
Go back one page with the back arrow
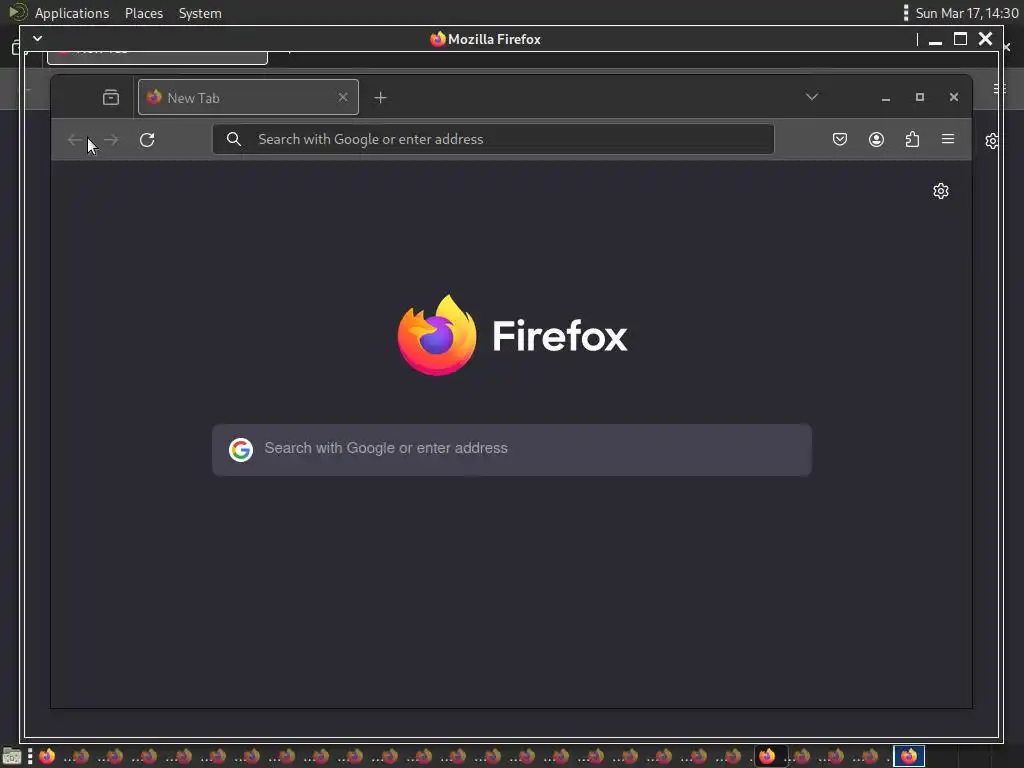click(74, 140)
